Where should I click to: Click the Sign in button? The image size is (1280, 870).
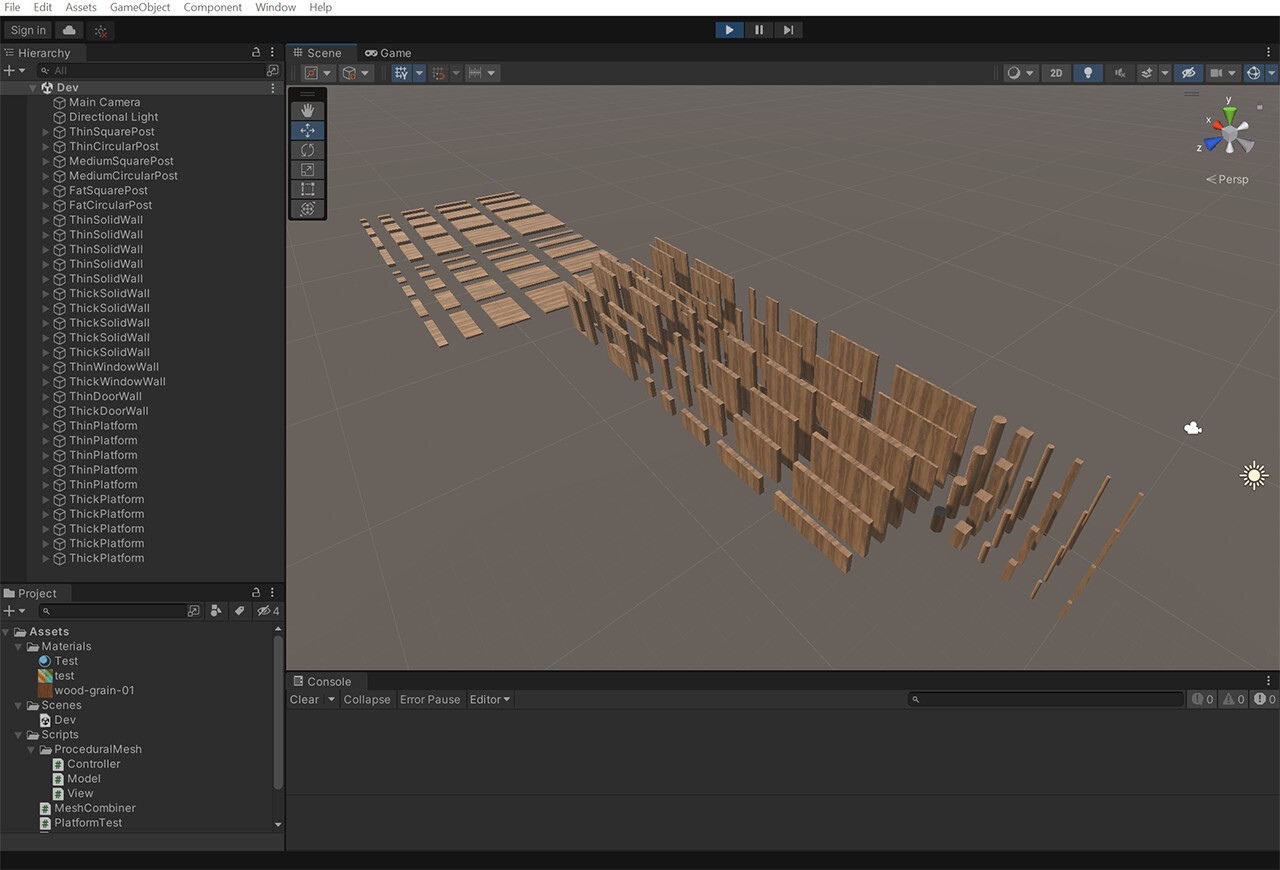pos(28,30)
